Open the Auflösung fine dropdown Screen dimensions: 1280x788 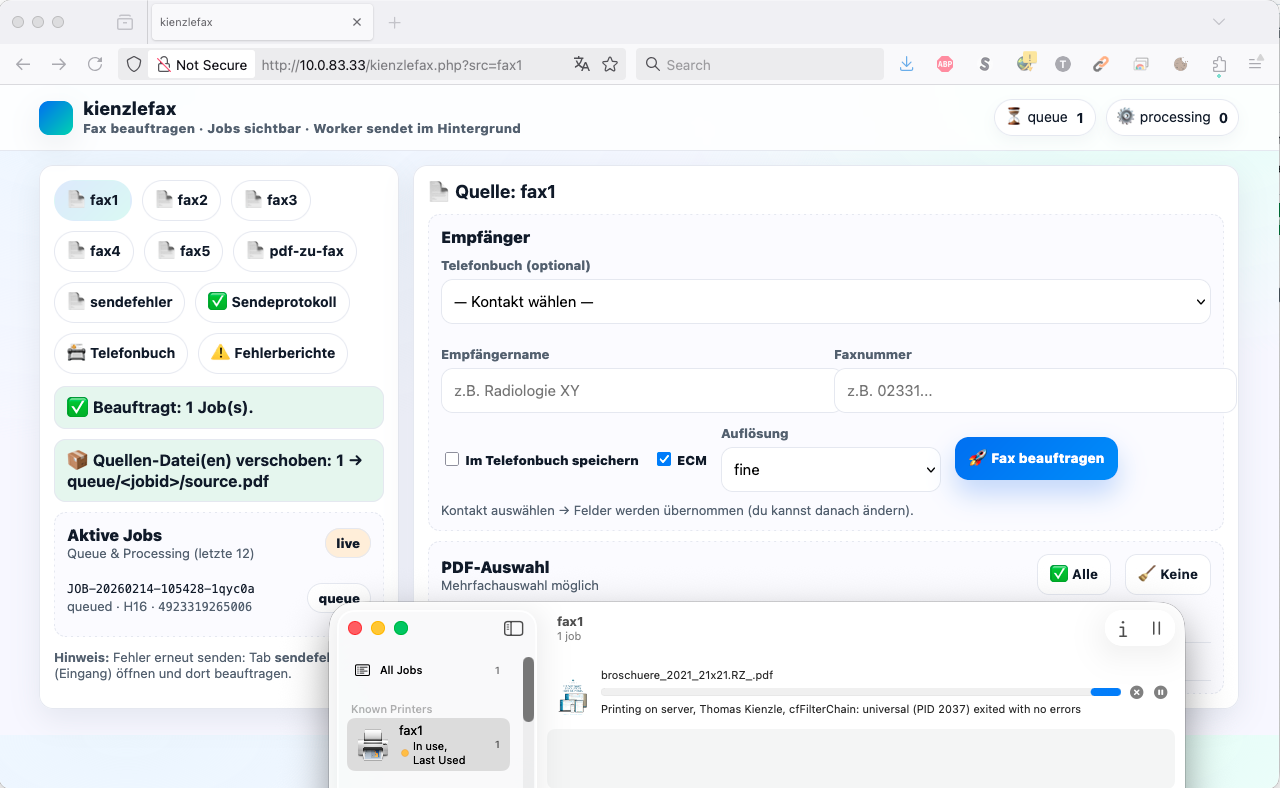tap(830, 470)
